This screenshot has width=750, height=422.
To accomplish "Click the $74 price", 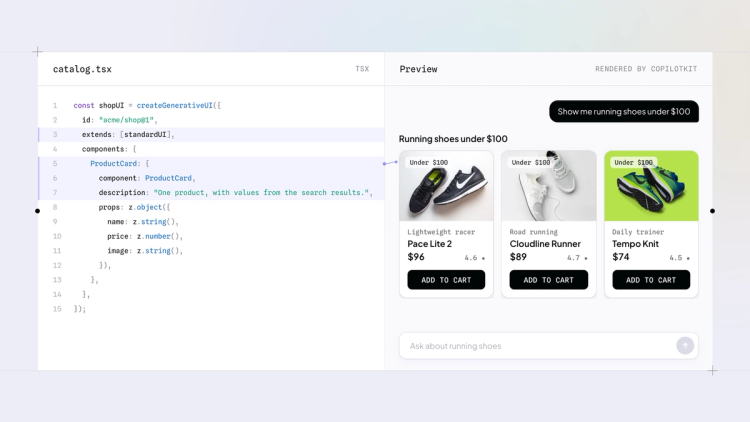I will [620, 257].
